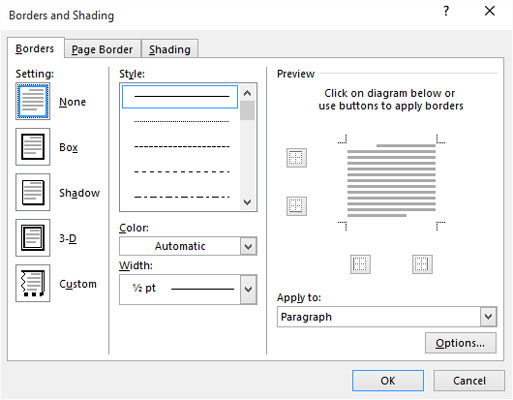
Task: Click the Style list scroll down arrow
Action: (x=247, y=202)
